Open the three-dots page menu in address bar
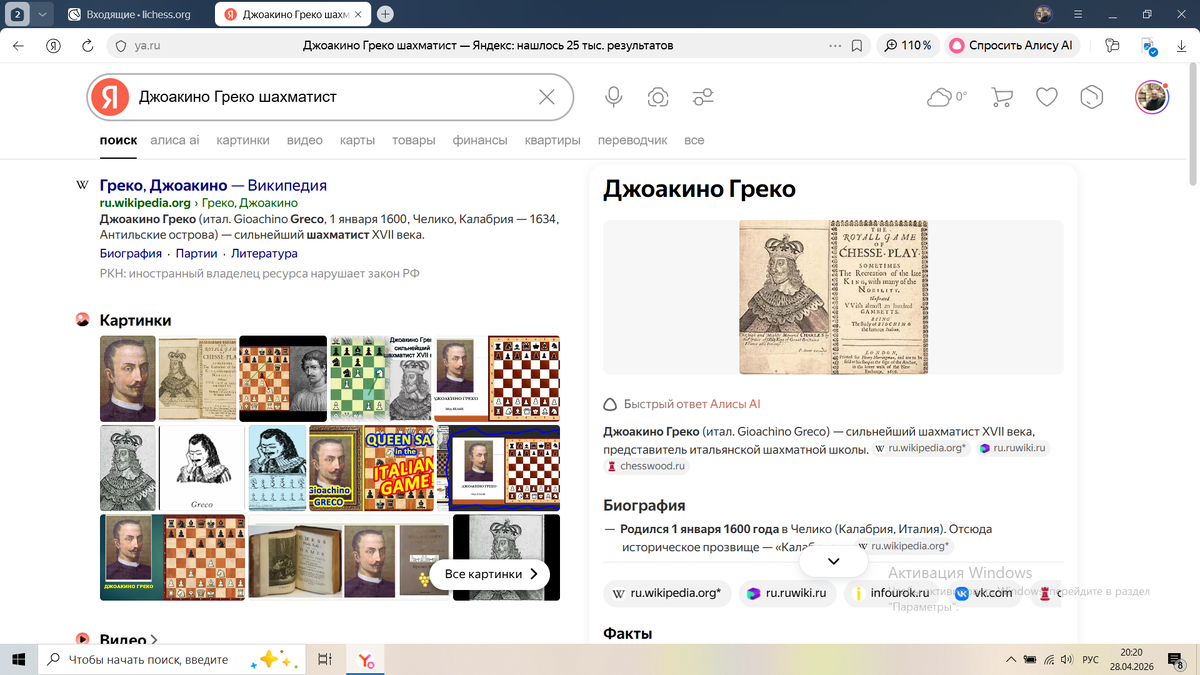Image resolution: width=1200 pixels, height=675 pixels. tap(835, 46)
